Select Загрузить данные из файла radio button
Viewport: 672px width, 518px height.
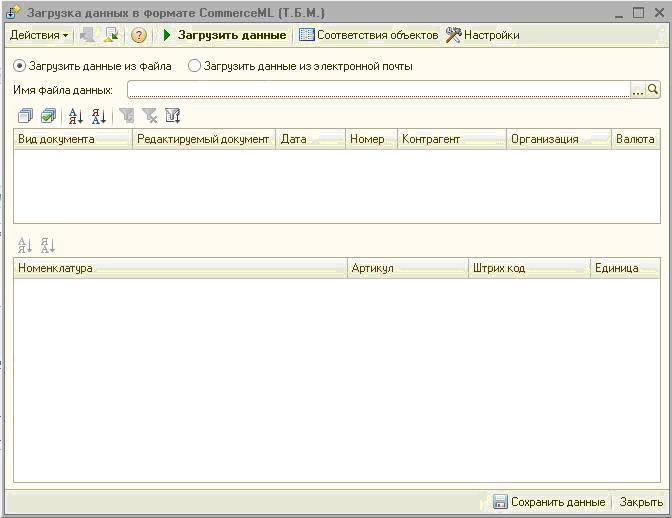click(20, 66)
